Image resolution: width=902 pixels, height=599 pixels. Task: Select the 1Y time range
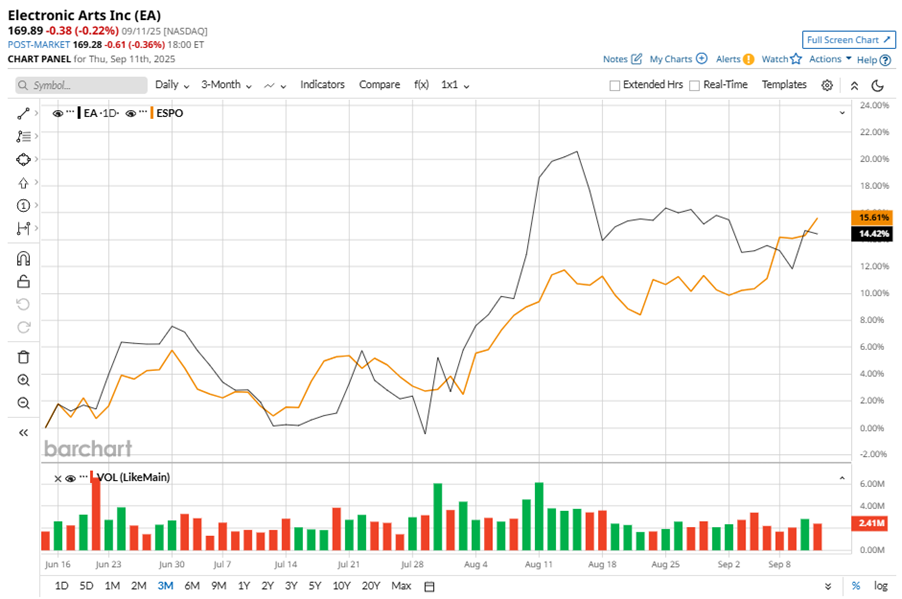244,586
